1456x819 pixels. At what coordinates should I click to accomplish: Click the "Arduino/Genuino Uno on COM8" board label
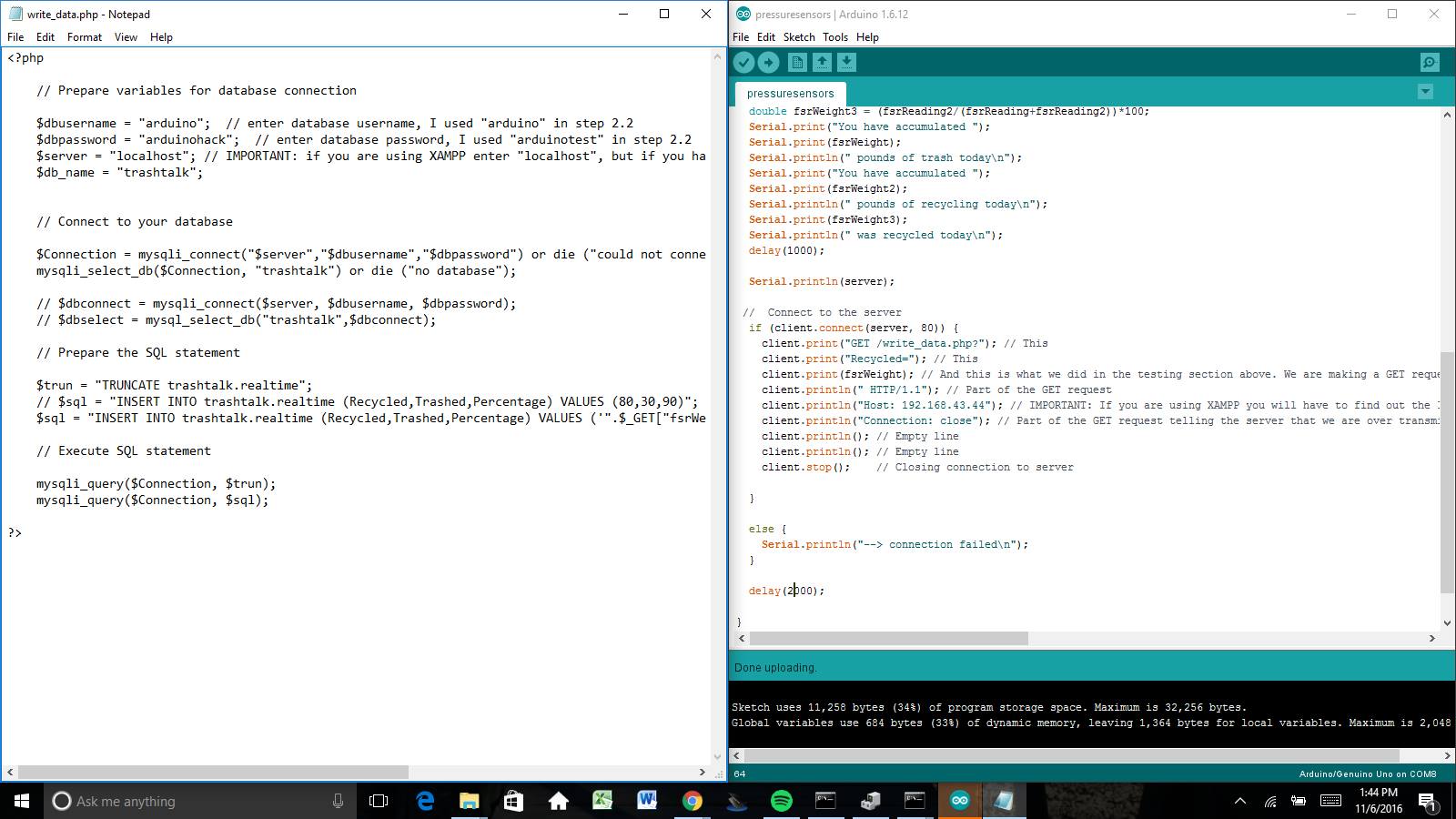click(1368, 774)
